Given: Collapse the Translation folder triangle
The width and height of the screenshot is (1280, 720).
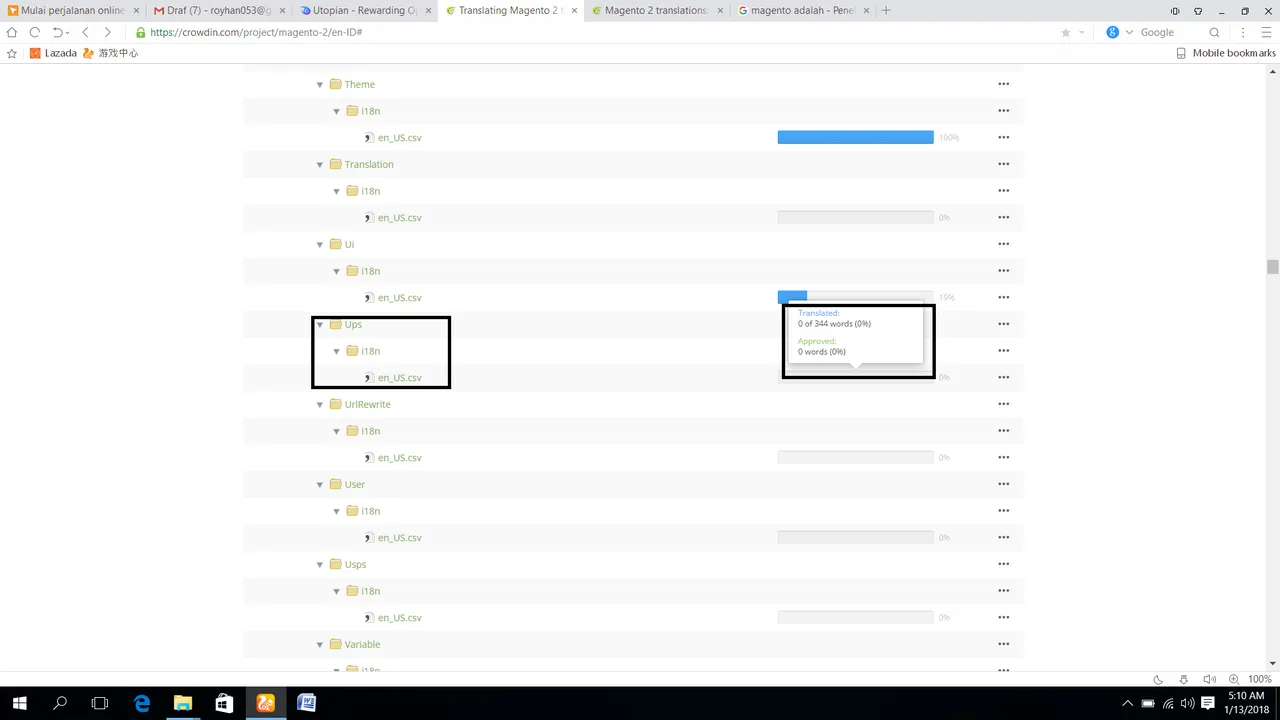Looking at the screenshot, I should point(321,164).
